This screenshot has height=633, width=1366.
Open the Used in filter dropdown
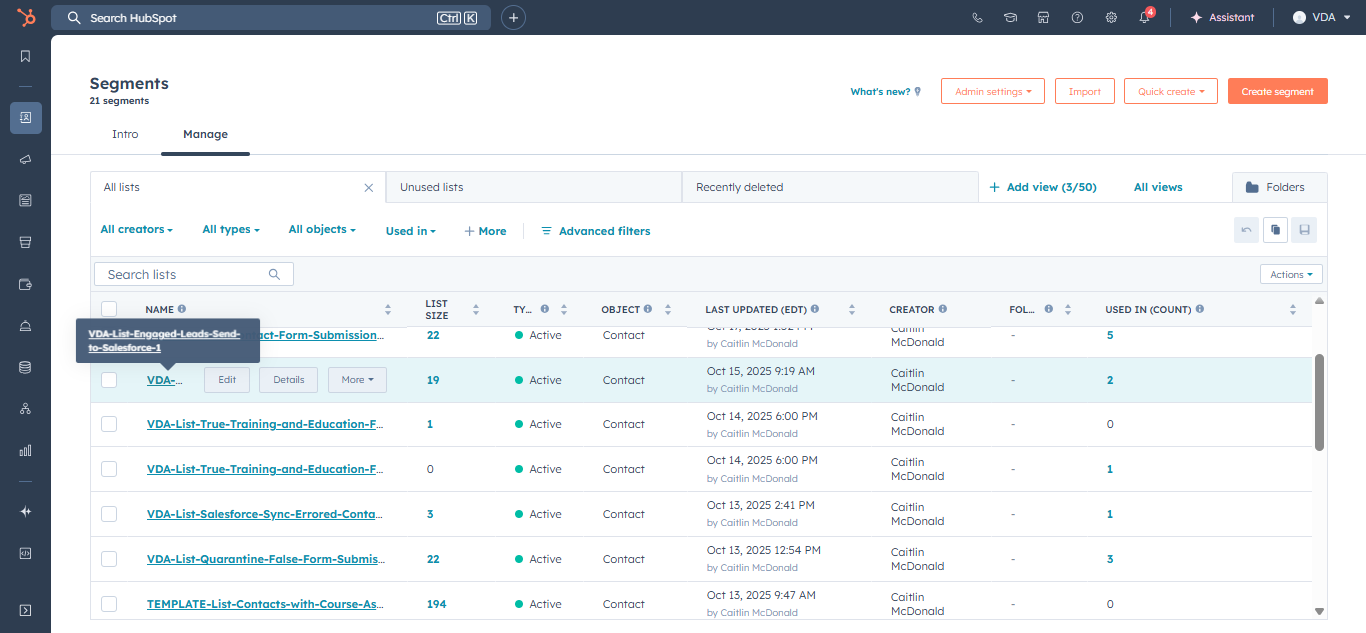click(411, 231)
